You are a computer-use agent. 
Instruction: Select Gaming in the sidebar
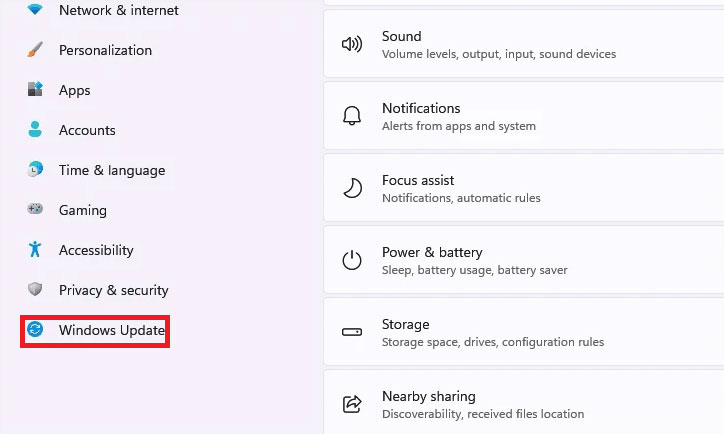[x=83, y=210]
